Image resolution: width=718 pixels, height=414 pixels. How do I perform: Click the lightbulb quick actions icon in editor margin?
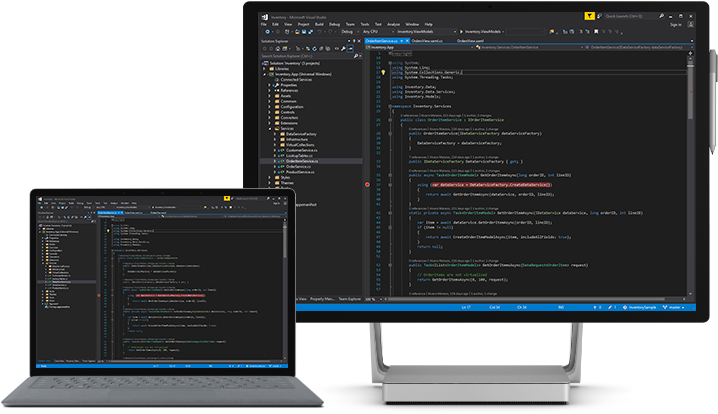coord(383,72)
